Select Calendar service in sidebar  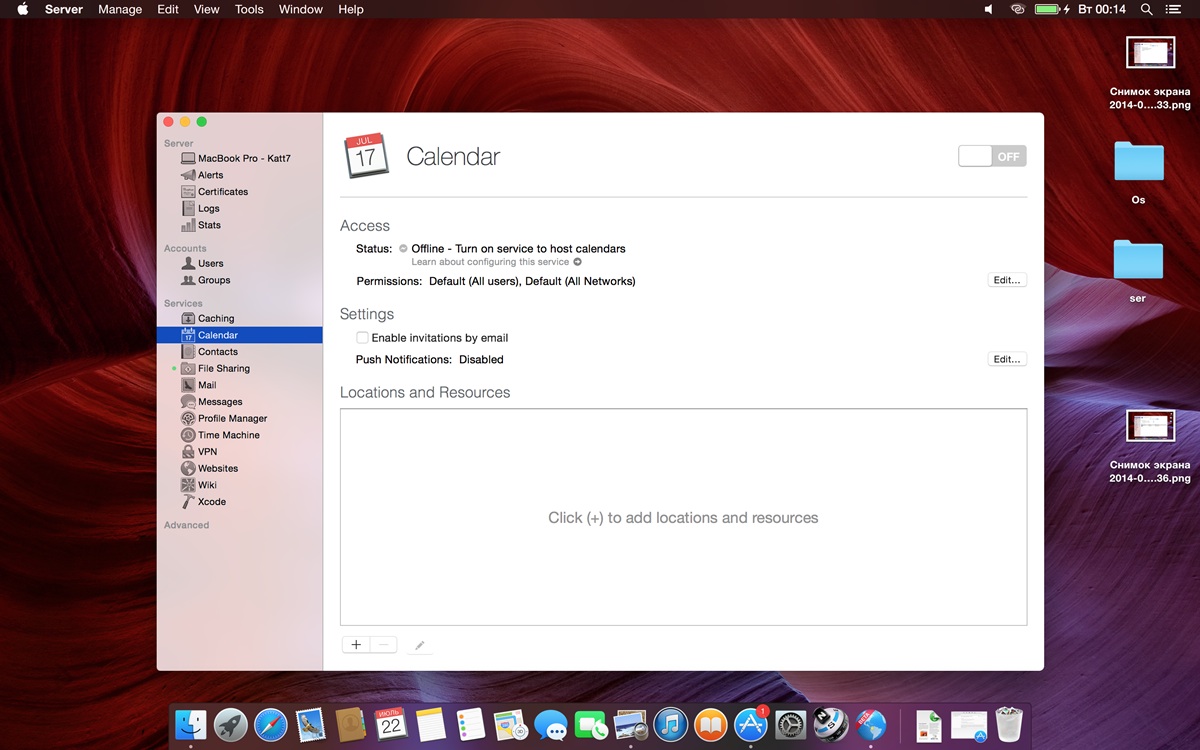click(239, 335)
